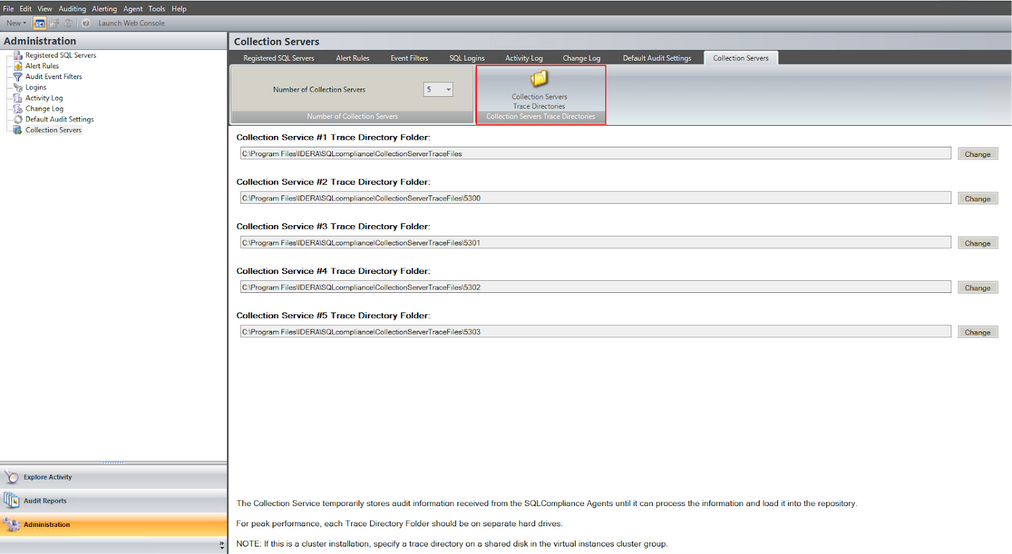Toggle the console tree toolbar icon
Screen dimensions: 1012x554
(39, 23)
